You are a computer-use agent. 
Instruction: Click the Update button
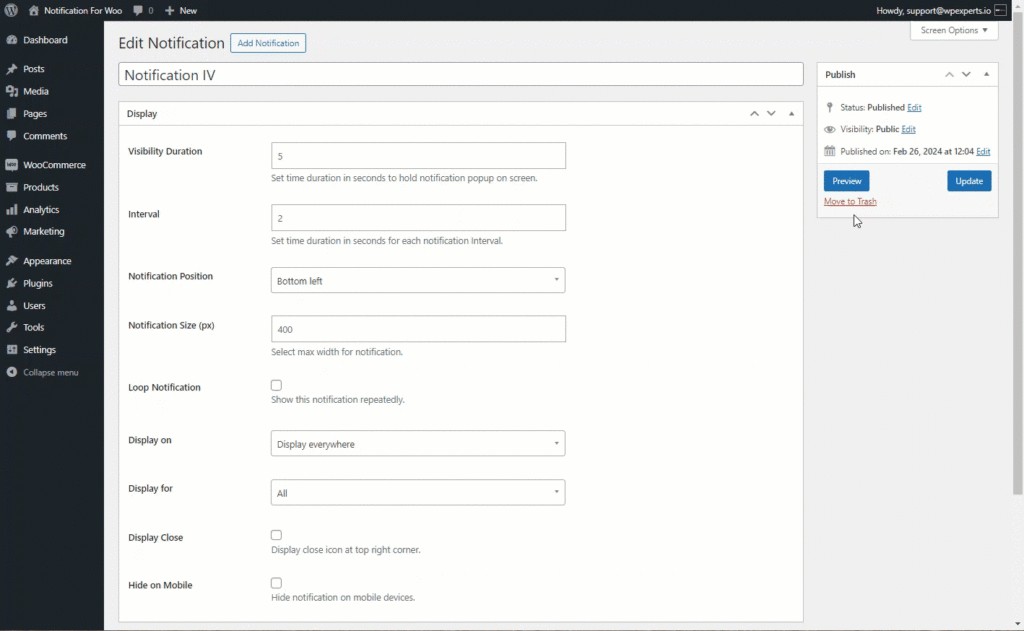coord(969,181)
